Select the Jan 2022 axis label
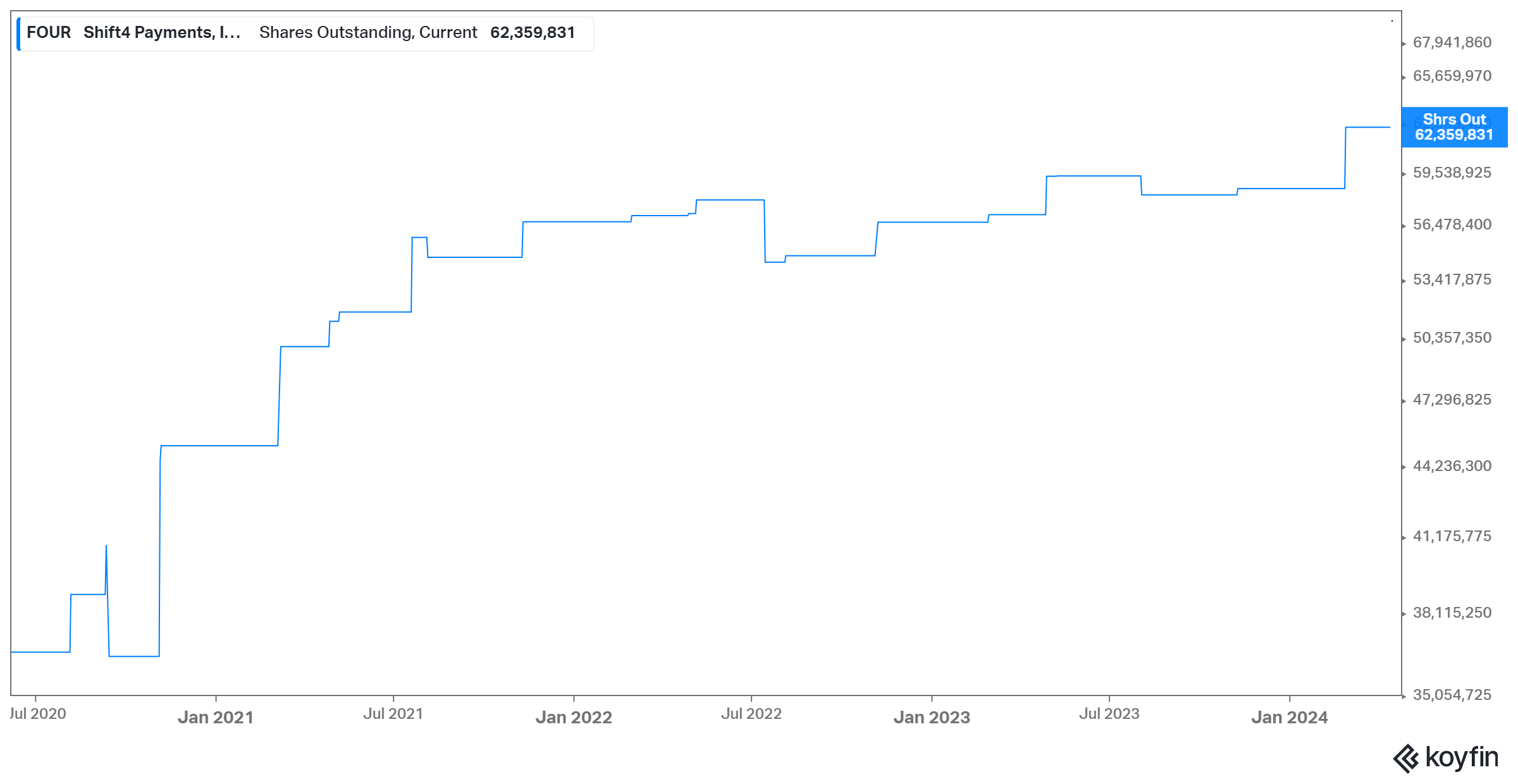The width and height of the screenshot is (1518, 784). [574, 718]
